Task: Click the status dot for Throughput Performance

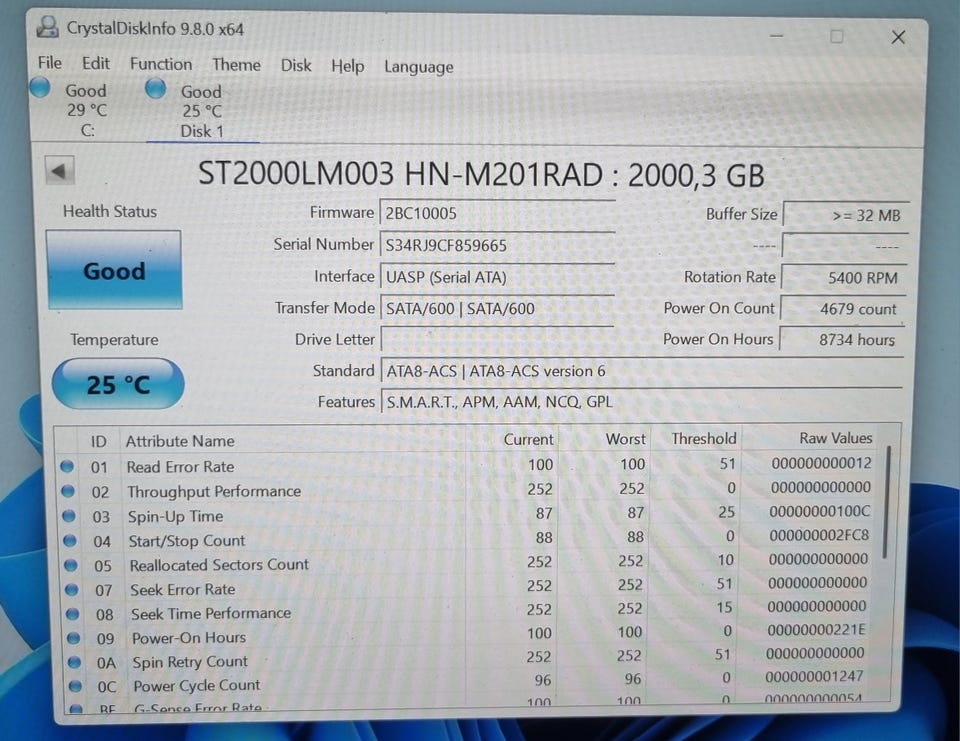Action: click(x=68, y=491)
